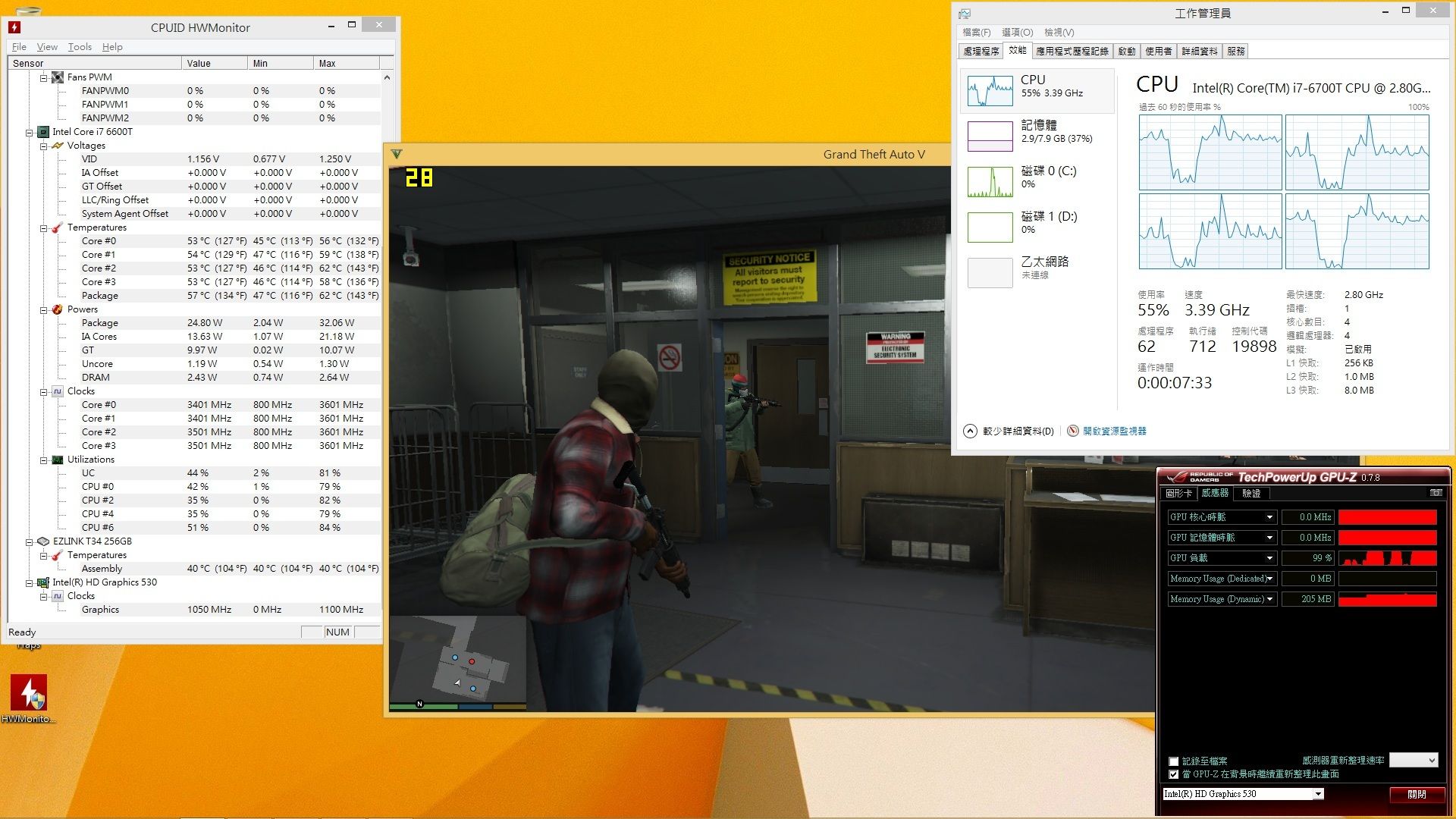
Task: Switch to the 服務 tab
Action: pos(1236,52)
